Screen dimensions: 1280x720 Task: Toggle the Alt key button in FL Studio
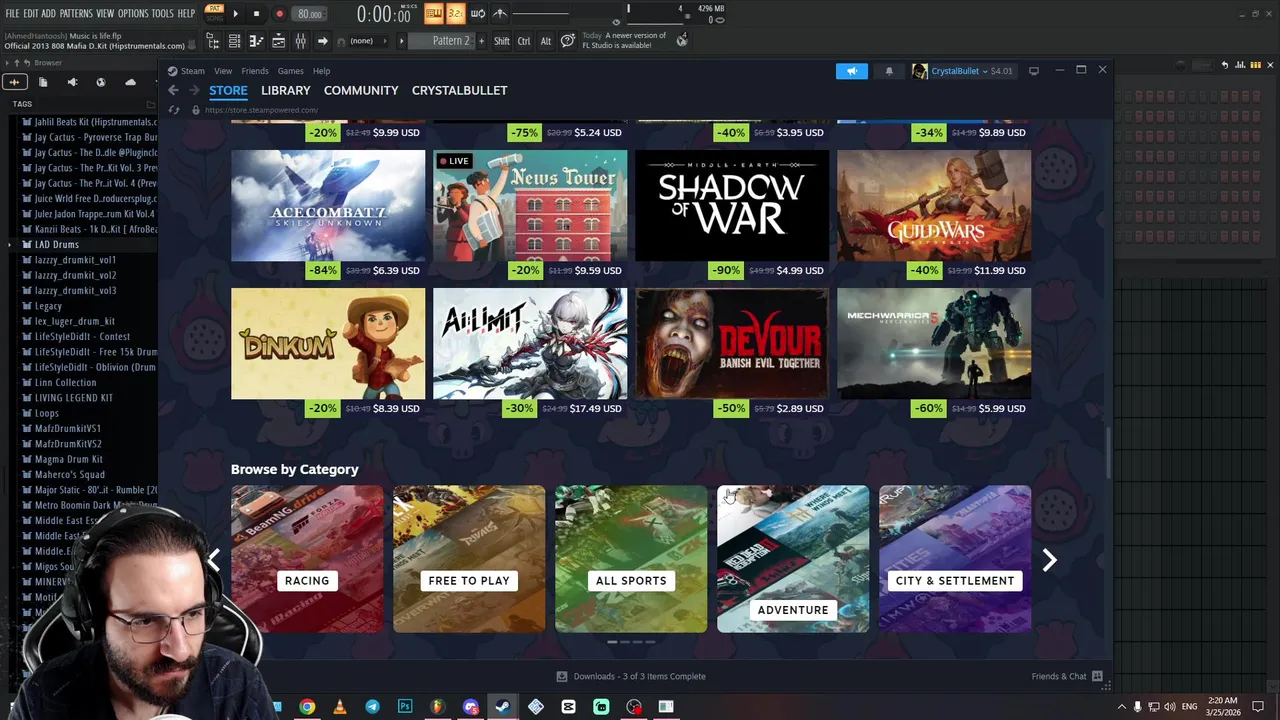point(545,41)
